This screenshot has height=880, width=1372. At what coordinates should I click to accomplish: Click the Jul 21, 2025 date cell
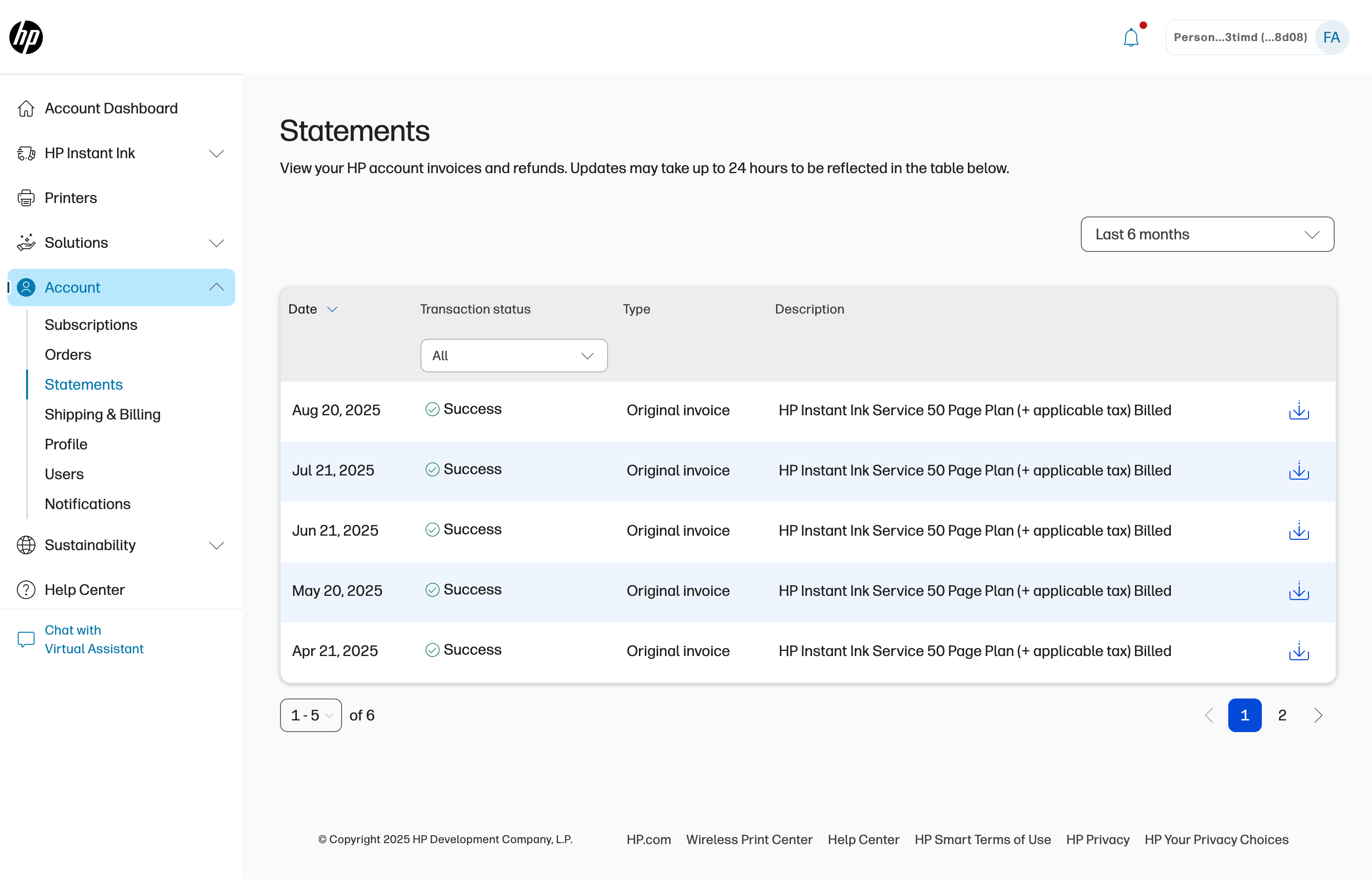coord(333,470)
